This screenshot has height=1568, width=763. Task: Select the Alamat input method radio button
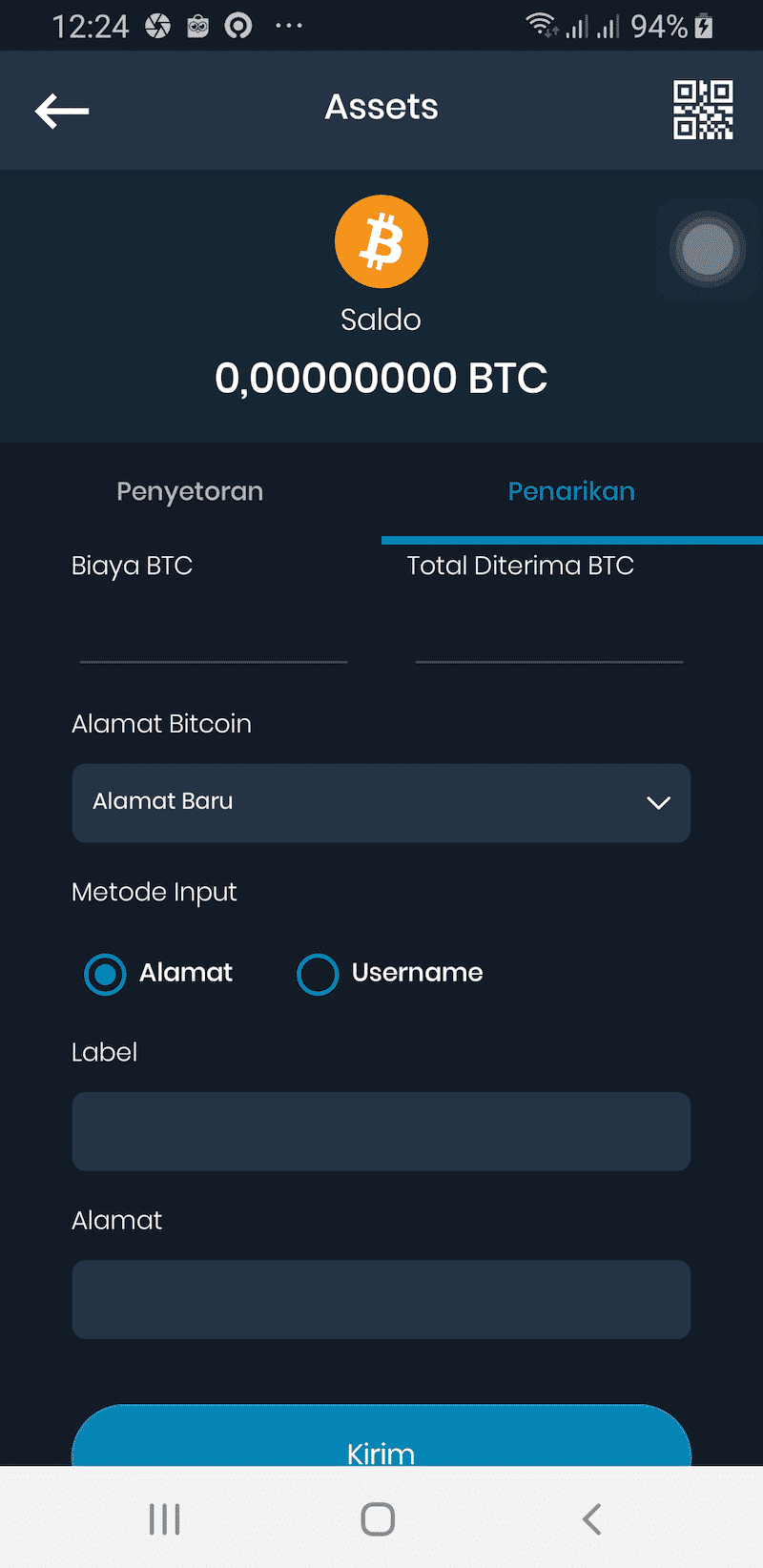point(105,974)
